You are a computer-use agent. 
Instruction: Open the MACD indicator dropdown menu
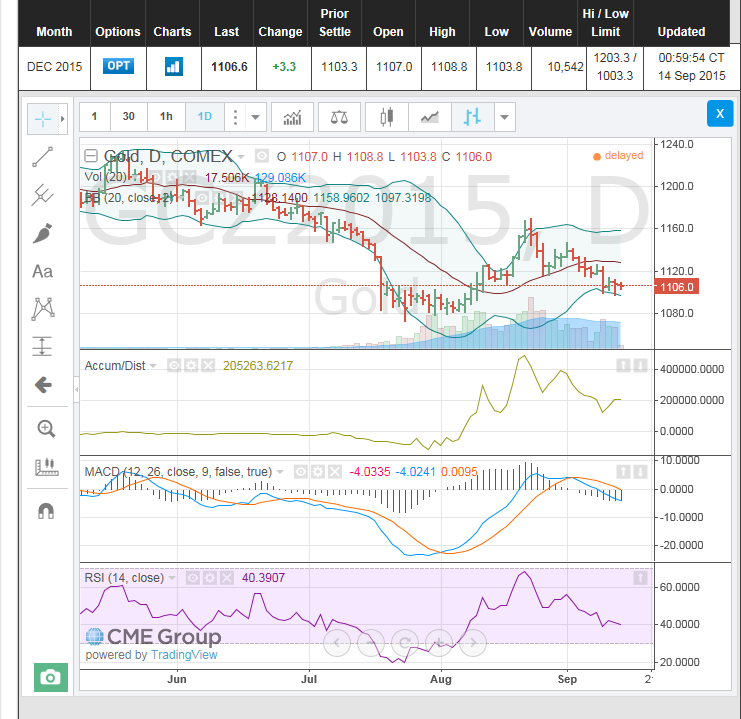[x=278, y=471]
